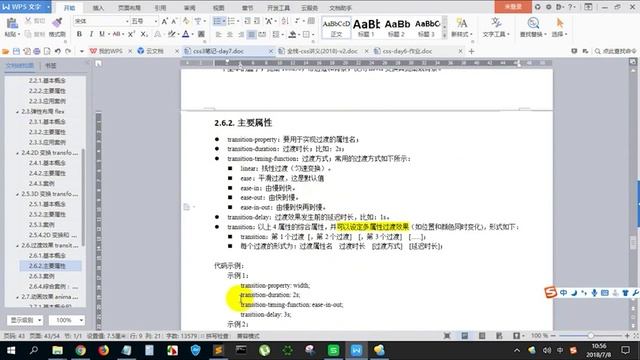Switch to css-day6-作业.doc document tab
This screenshot has height=360, width=640.
407,51
